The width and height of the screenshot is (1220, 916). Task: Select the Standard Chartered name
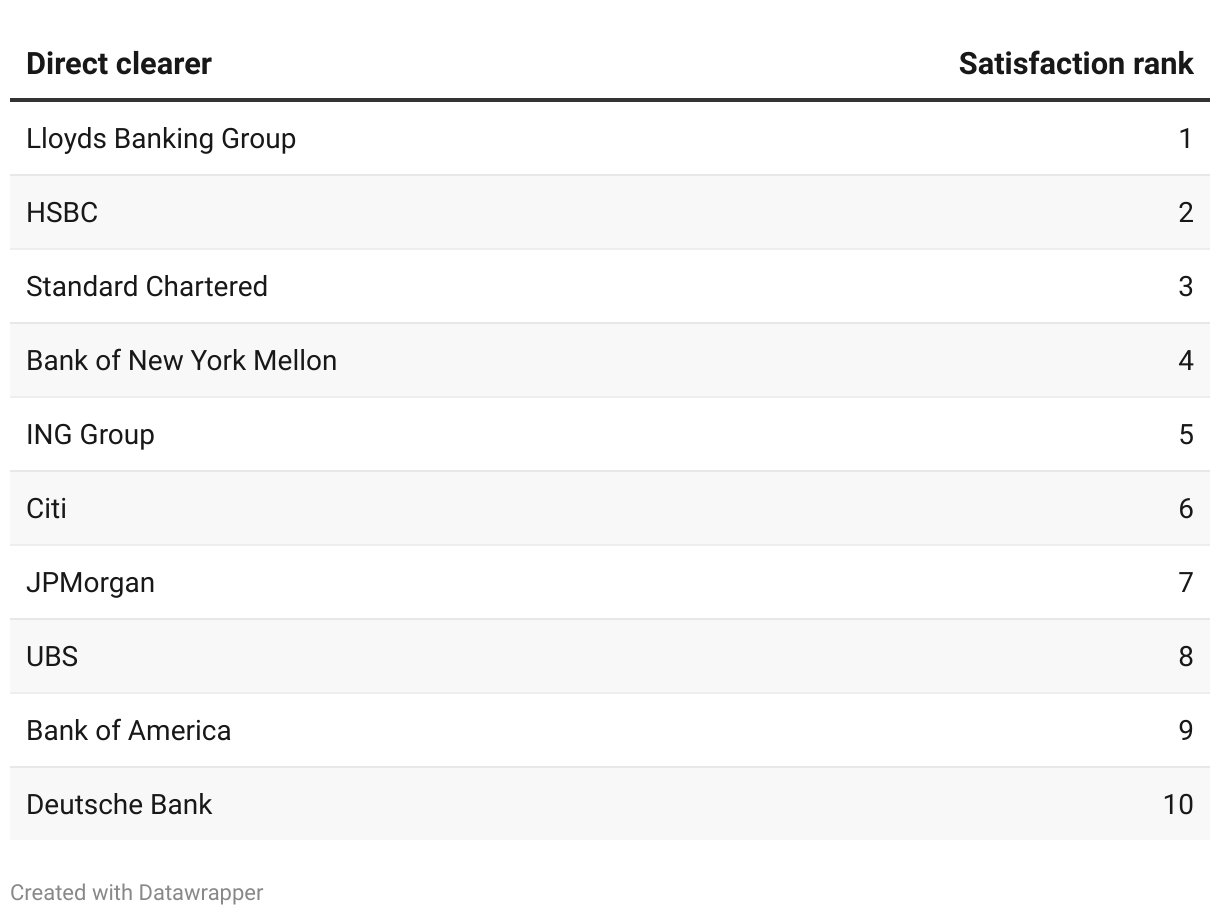pyautogui.click(x=147, y=286)
